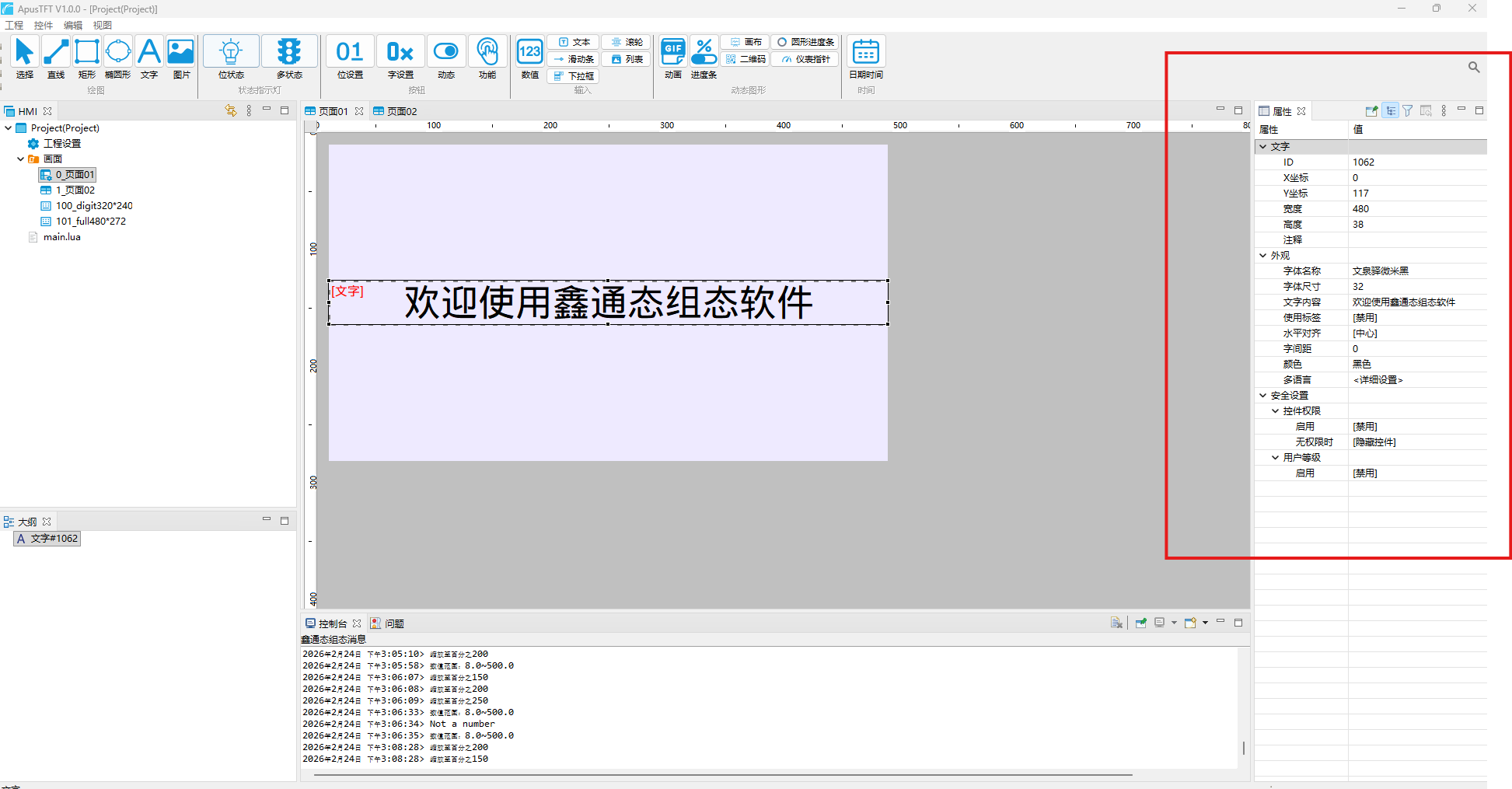Toggle 使用标签 property value [禁用]

click(1365, 318)
